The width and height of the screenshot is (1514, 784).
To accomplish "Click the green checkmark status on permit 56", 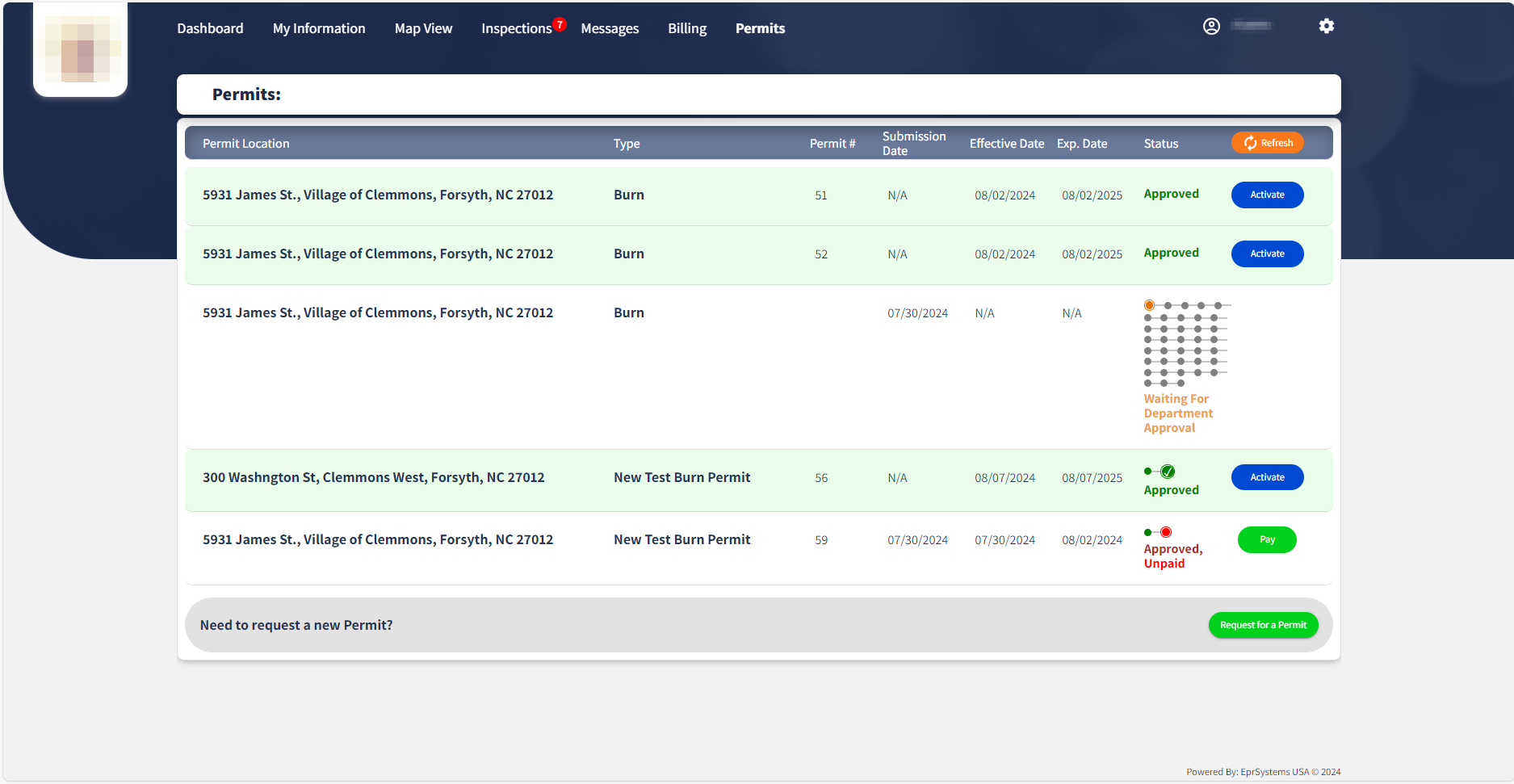I will click(x=1168, y=472).
